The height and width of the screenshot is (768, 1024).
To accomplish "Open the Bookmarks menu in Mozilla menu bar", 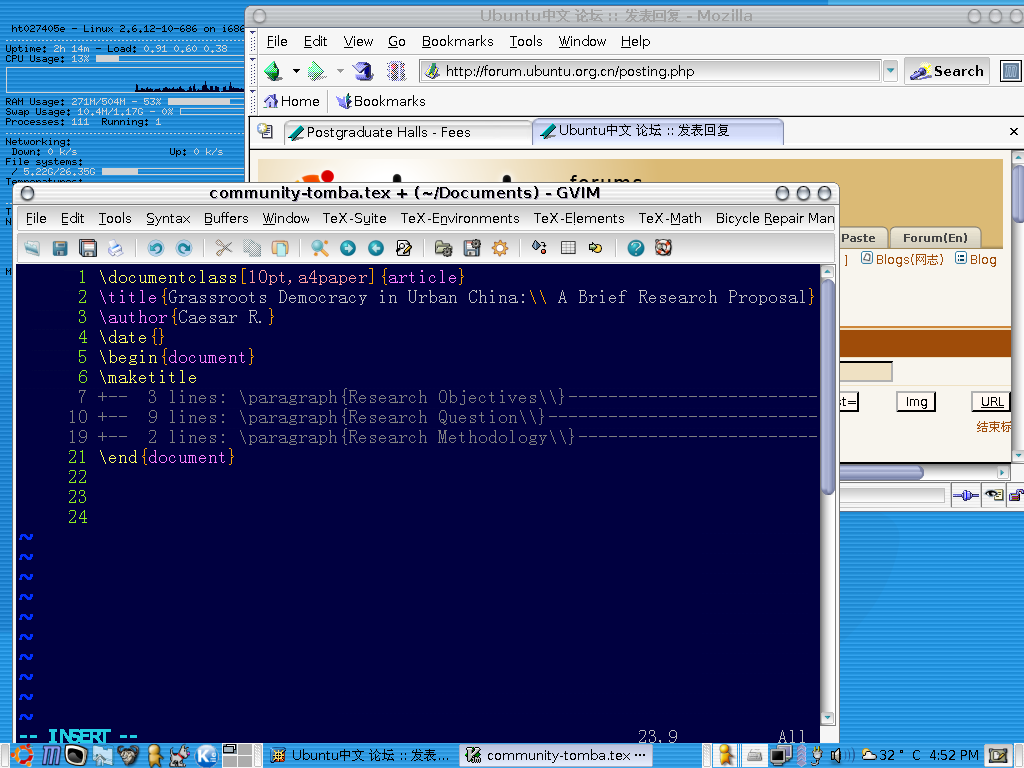I will [457, 41].
